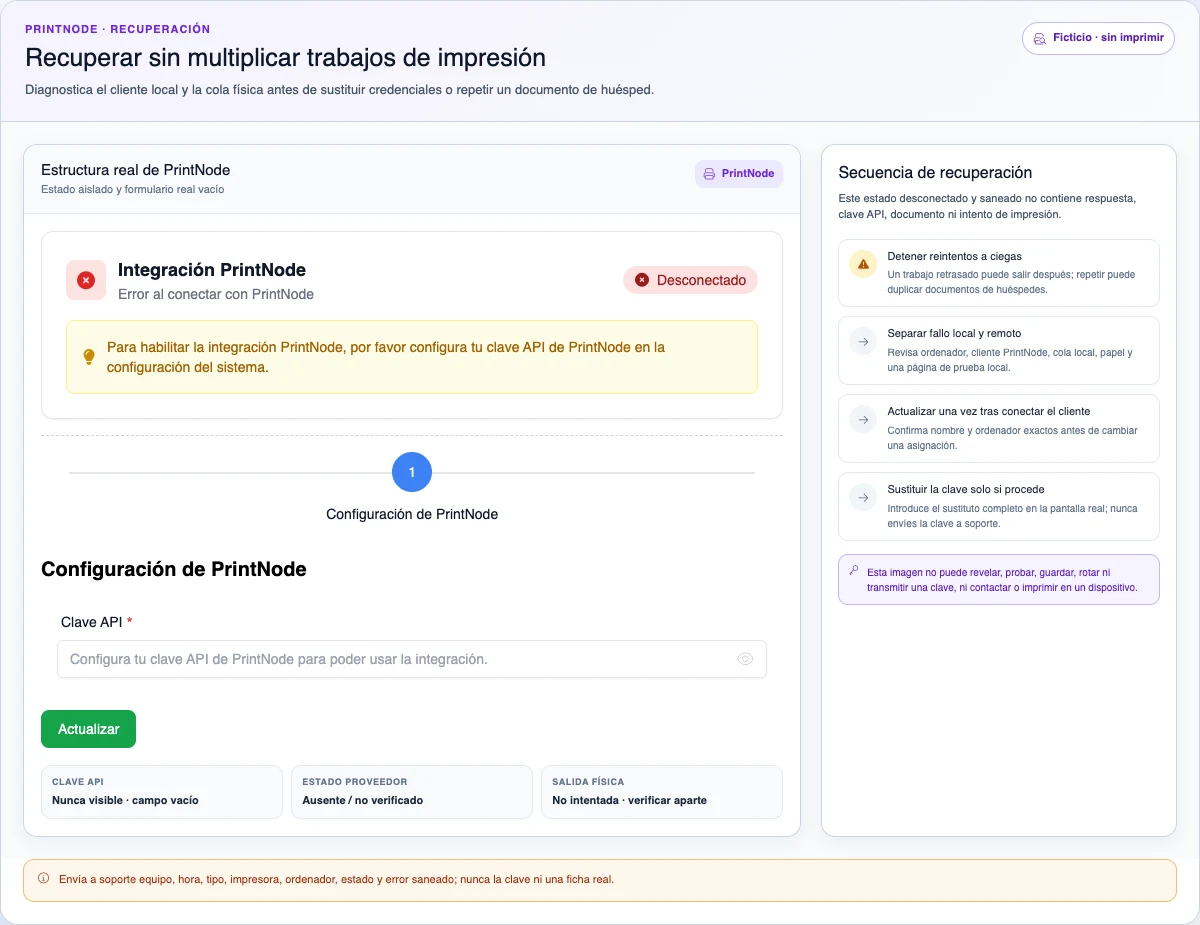Click the Secuencia de recuperación heading
This screenshot has width=1200, height=925.
pos(935,173)
